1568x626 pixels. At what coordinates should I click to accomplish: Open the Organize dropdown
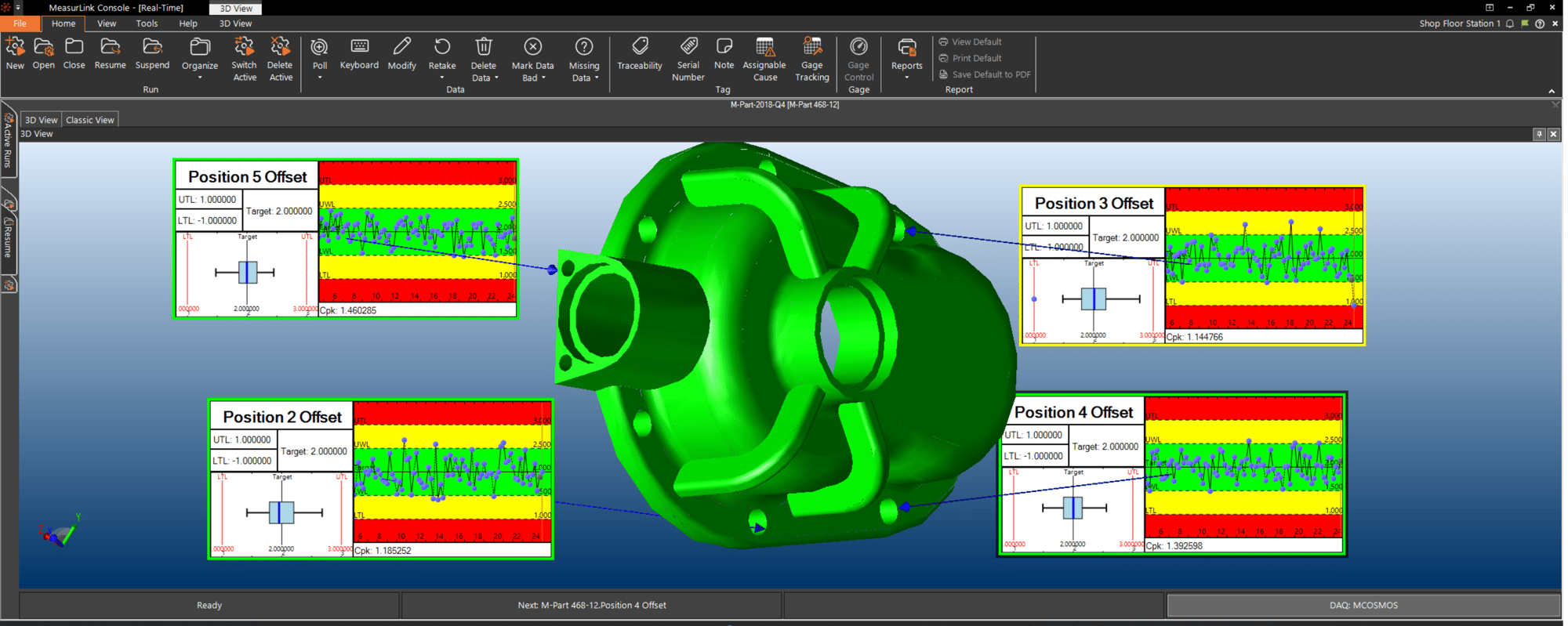[200, 58]
